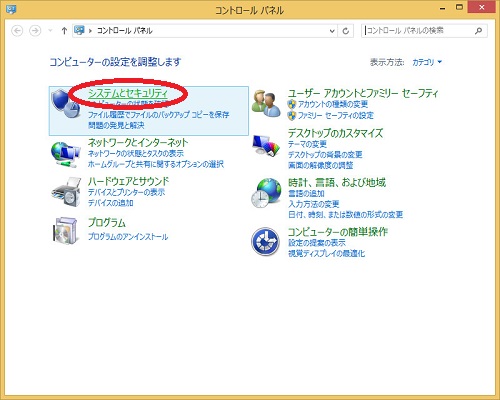Open the 問題の発見と解決 link
Viewport: 500px width, 400px height.
click(116, 125)
